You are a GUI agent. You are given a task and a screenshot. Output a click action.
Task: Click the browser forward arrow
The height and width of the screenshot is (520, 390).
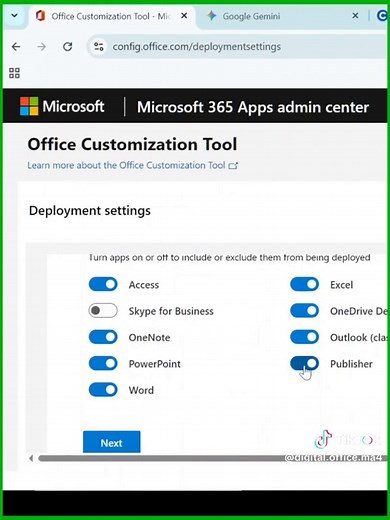pos(42,47)
